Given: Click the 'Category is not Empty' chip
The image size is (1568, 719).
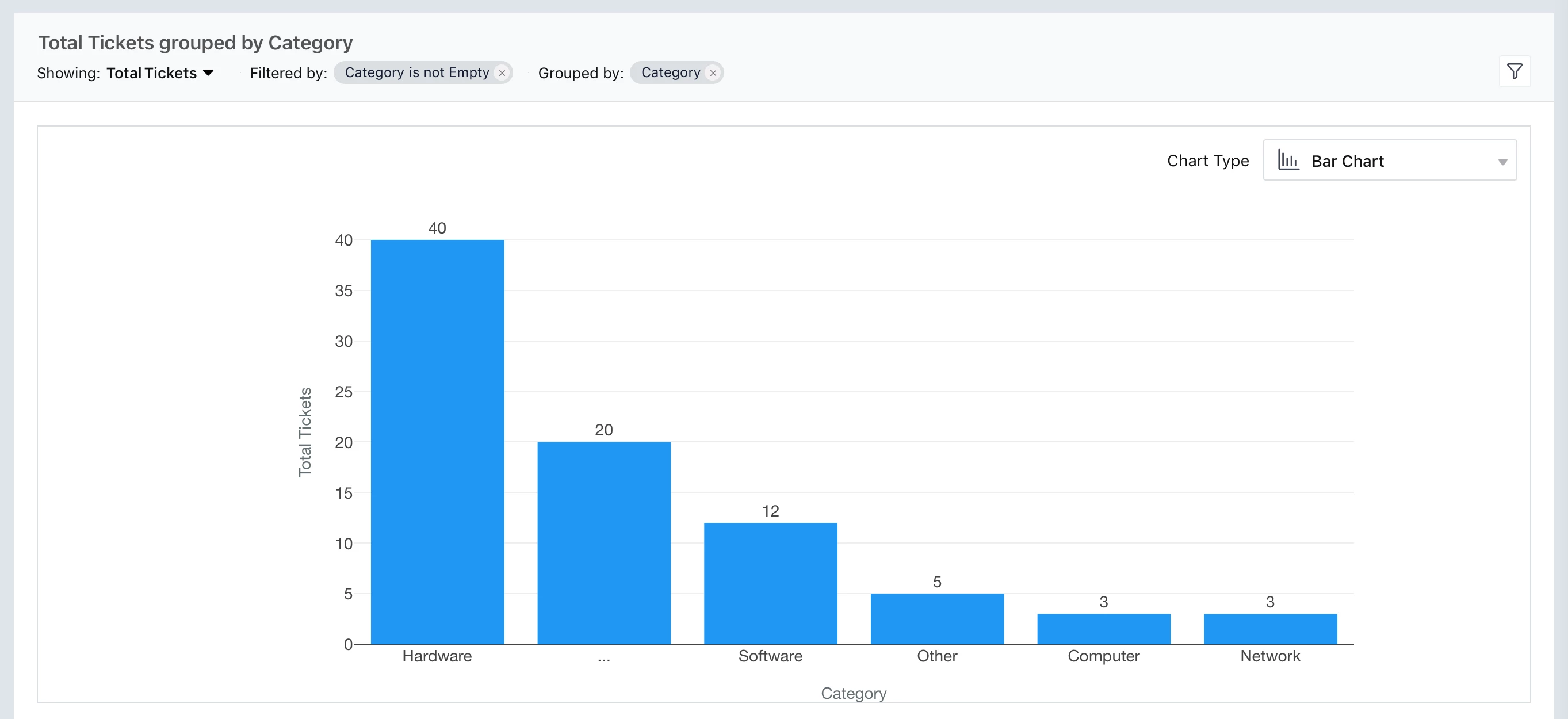Looking at the screenshot, I should [416, 72].
